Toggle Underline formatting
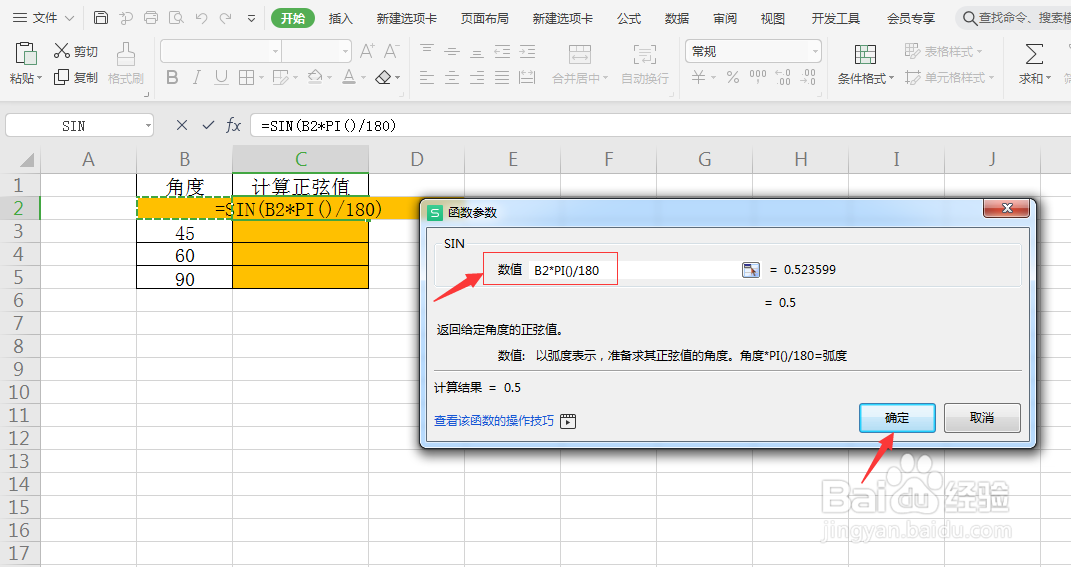Viewport: 1071px width, 567px height. (x=221, y=77)
